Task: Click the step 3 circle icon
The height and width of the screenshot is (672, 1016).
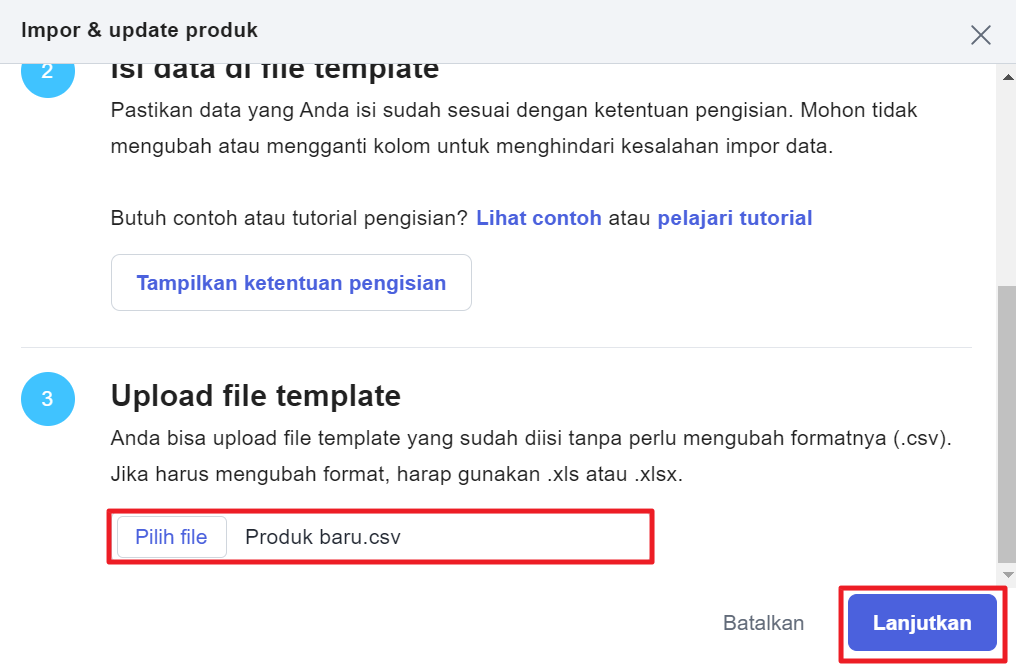Action: click(x=48, y=399)
